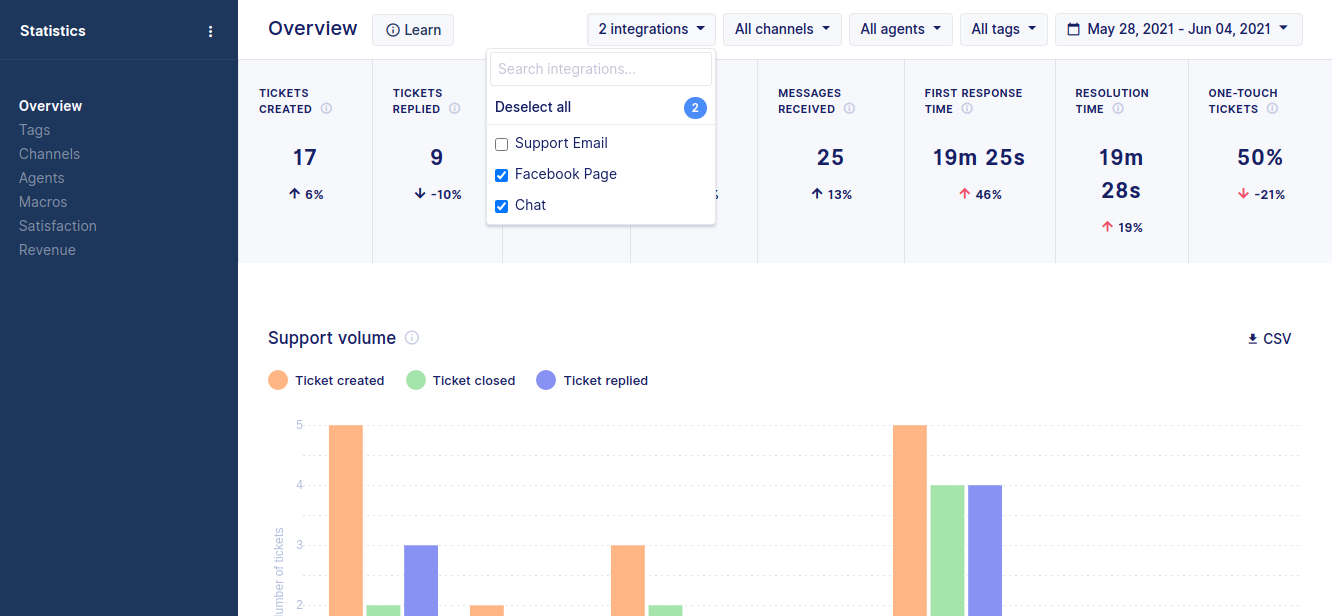
Task: Download Support volume as CSV
Action: coord(1269,339)
